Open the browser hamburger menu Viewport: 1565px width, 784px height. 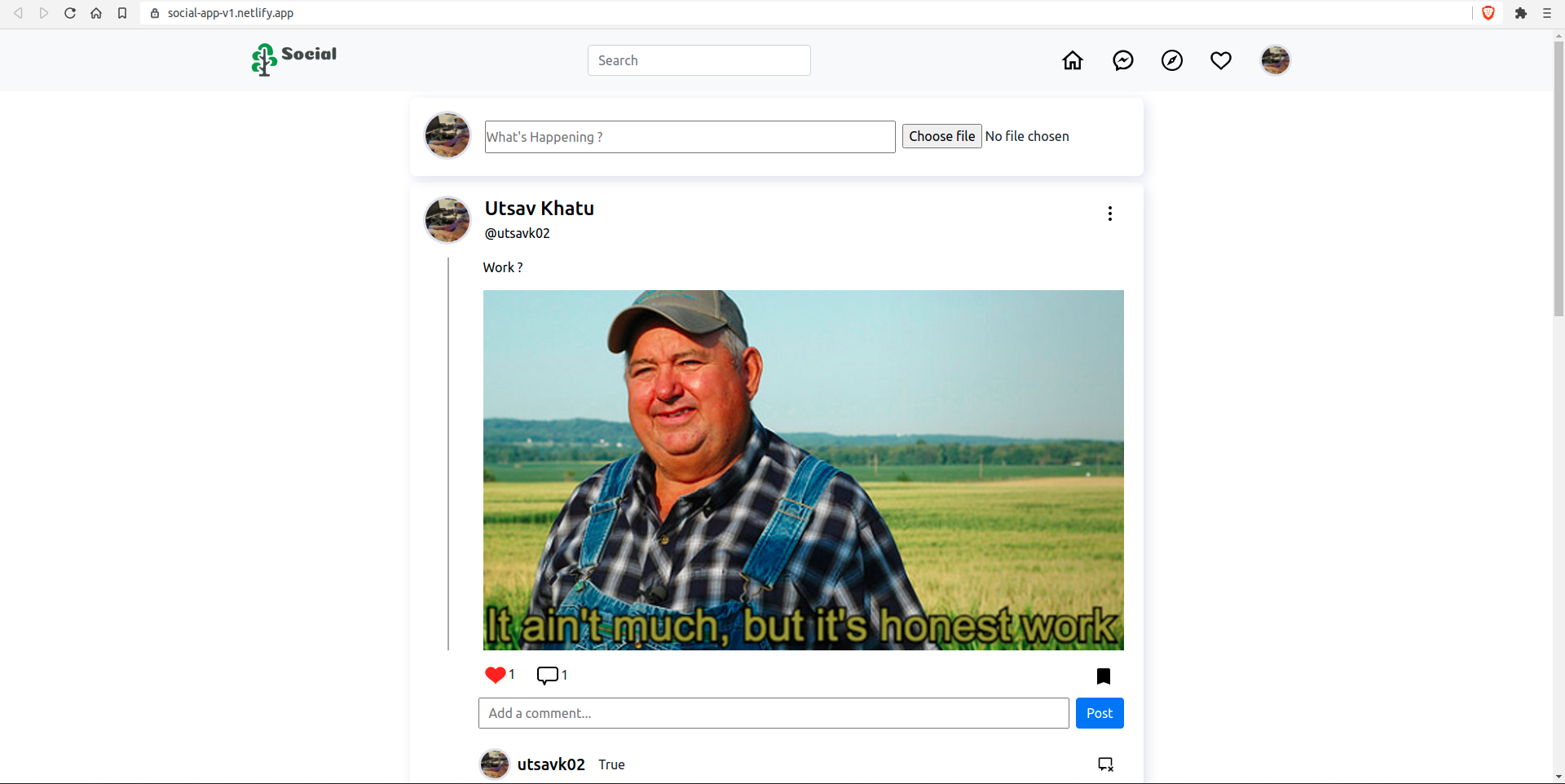[x=1547, y=13]
